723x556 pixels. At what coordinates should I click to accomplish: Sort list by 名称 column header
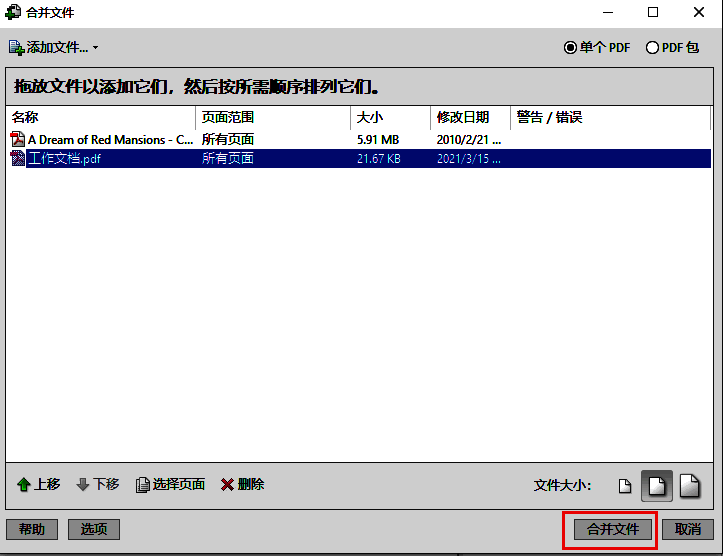(100, 117)
